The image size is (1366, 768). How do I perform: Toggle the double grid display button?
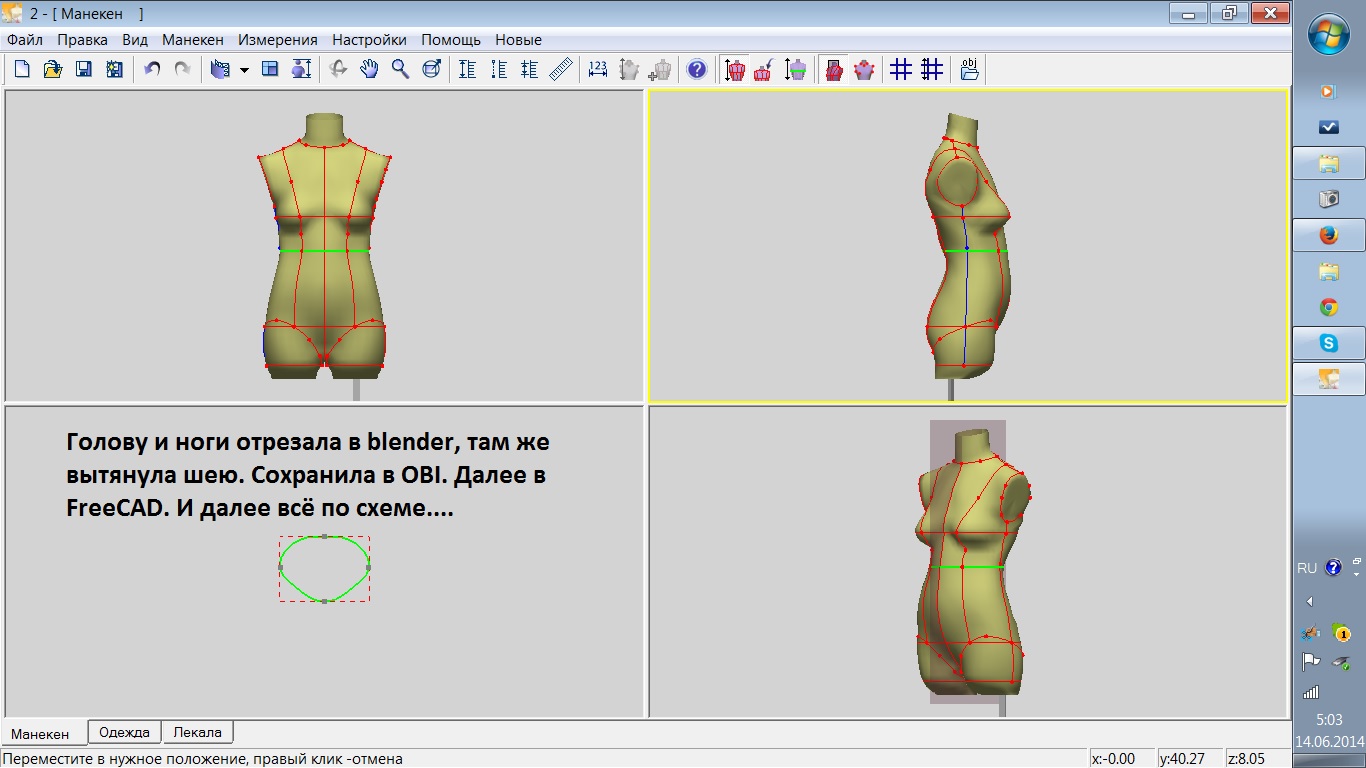point(932,69)
